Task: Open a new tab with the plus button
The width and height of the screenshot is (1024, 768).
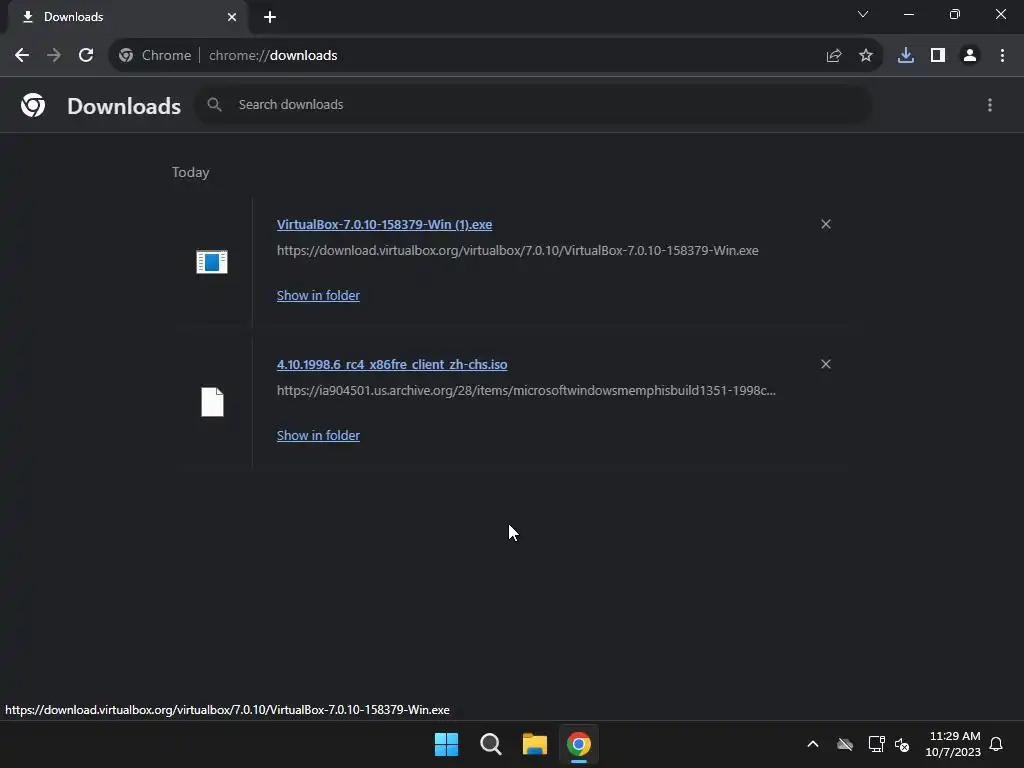Action: (x=270, y=17)
